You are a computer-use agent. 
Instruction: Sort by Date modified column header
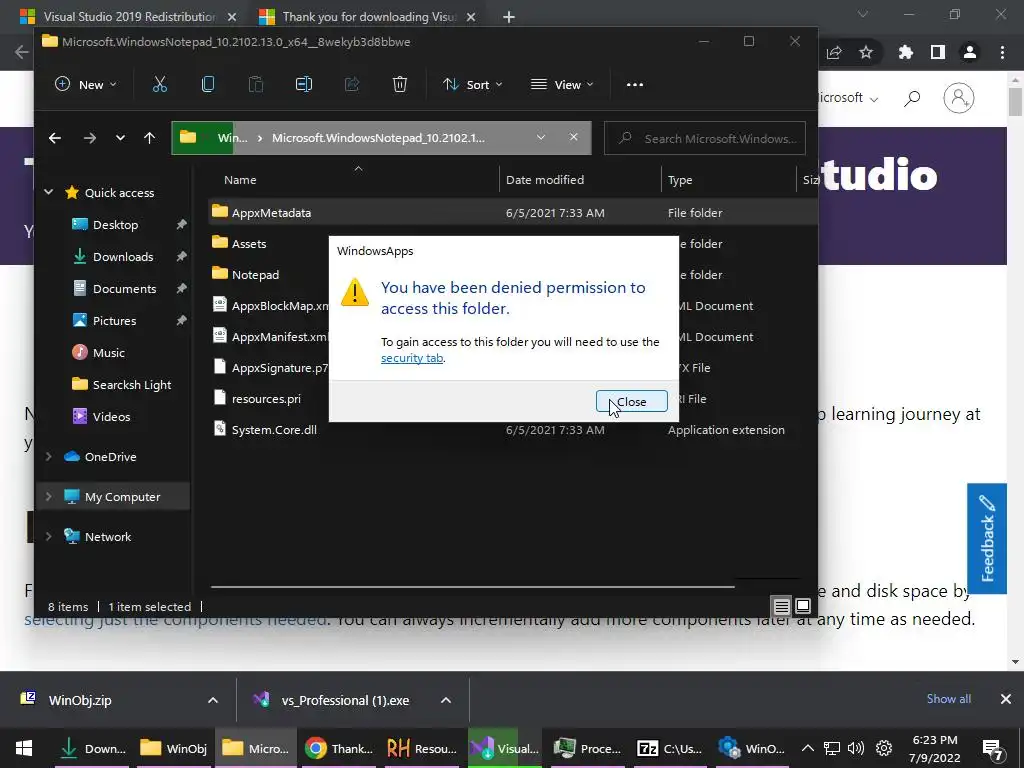coord(545,180)
